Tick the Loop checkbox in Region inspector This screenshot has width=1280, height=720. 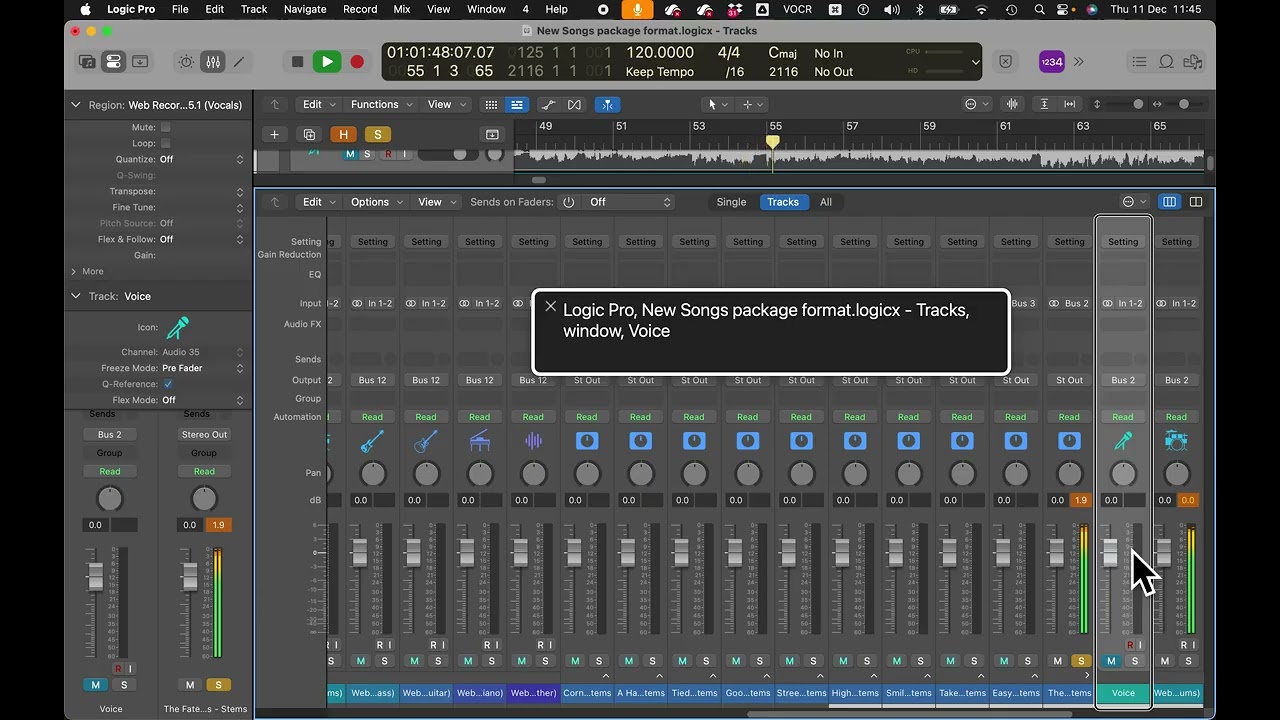166,143
